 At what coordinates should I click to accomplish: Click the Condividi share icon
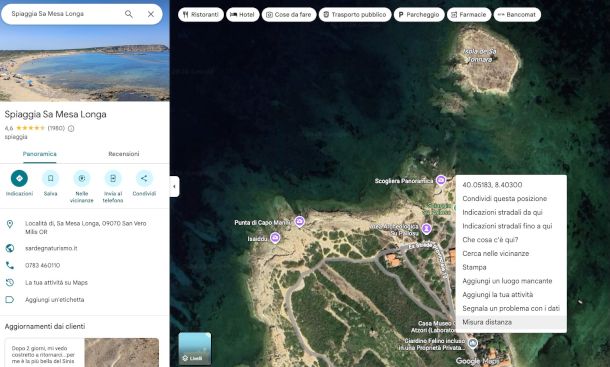(144, 178)
